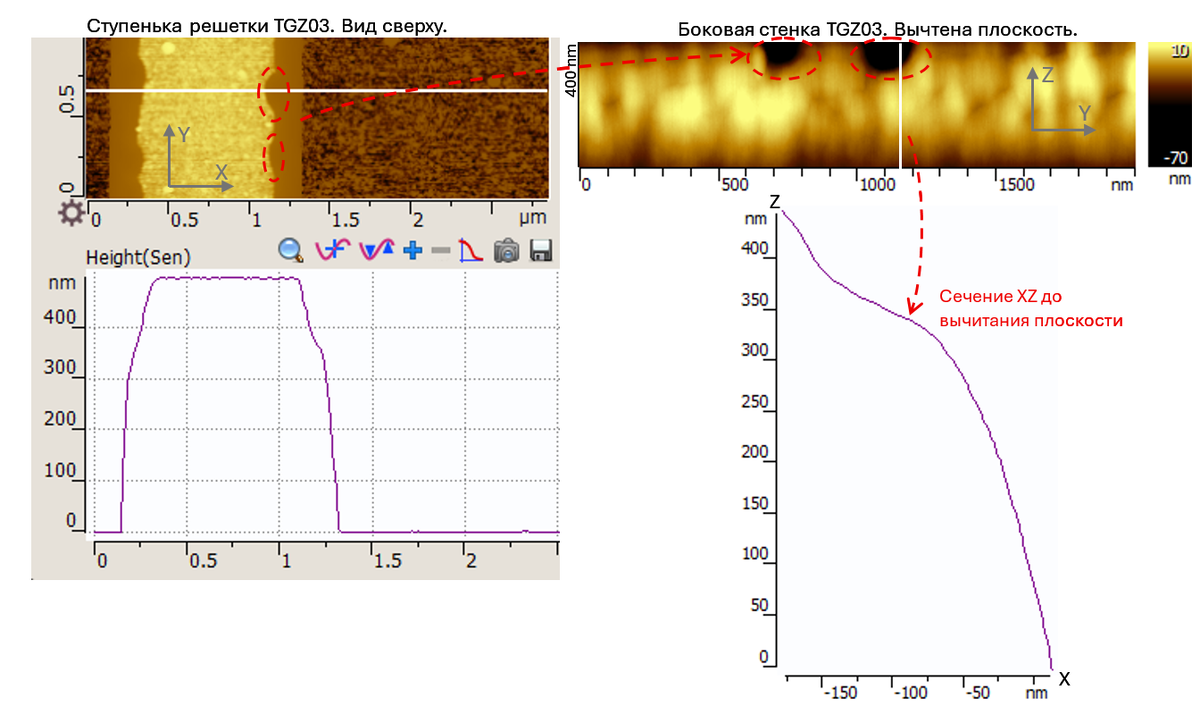Screen dimensions: 1200x715
Task: Click the height profile plot plateau
Action: 225,279
